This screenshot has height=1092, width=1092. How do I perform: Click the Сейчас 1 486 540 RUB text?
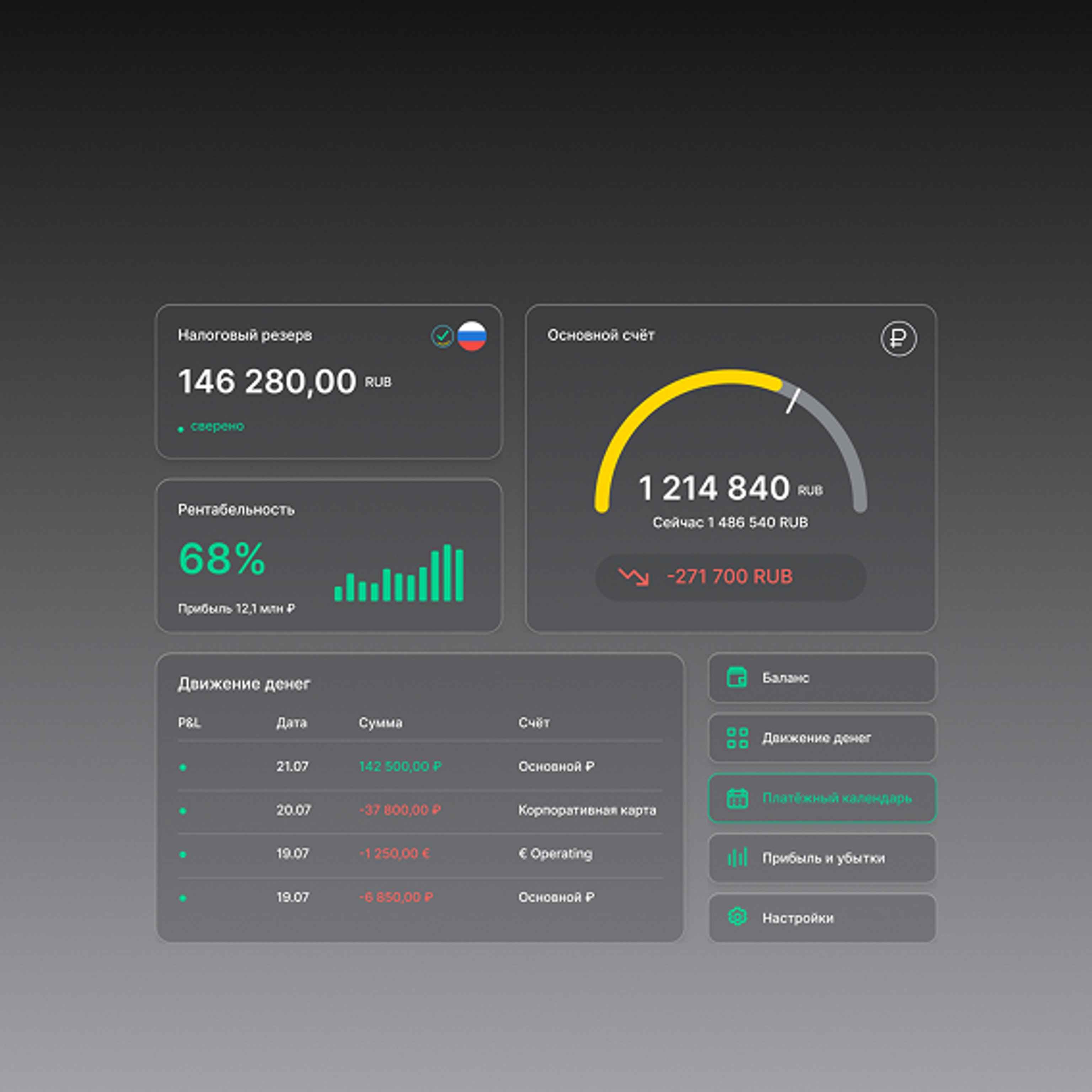tap(730, 522)
